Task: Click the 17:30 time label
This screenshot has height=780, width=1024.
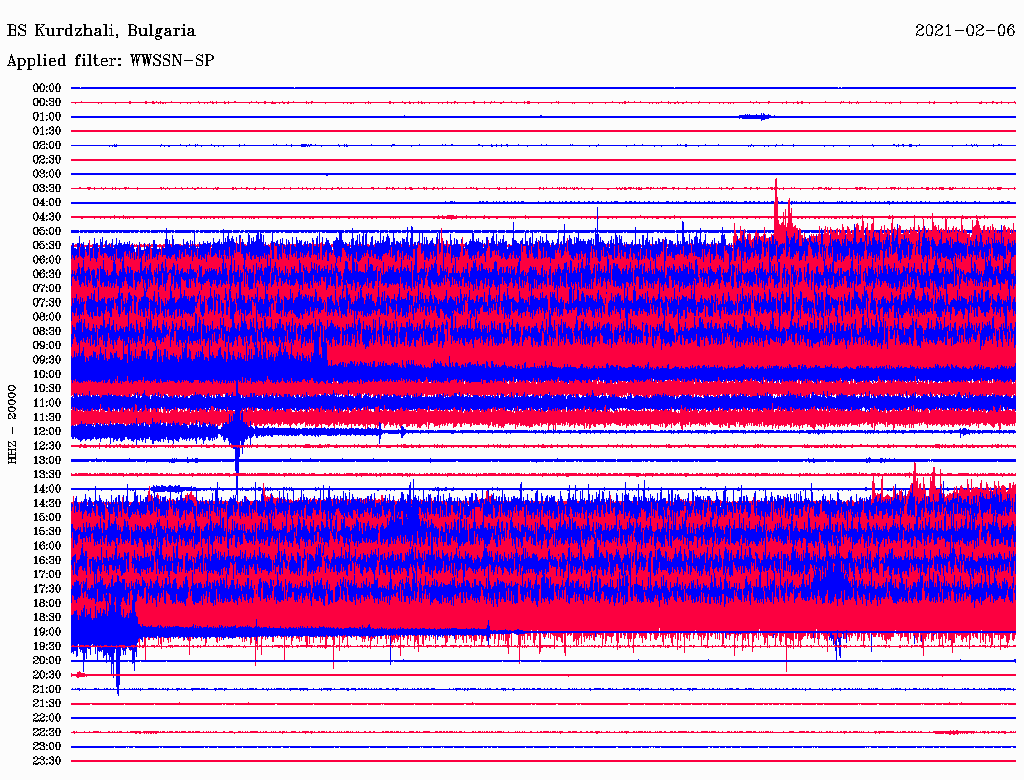Action: pos(47,589)
